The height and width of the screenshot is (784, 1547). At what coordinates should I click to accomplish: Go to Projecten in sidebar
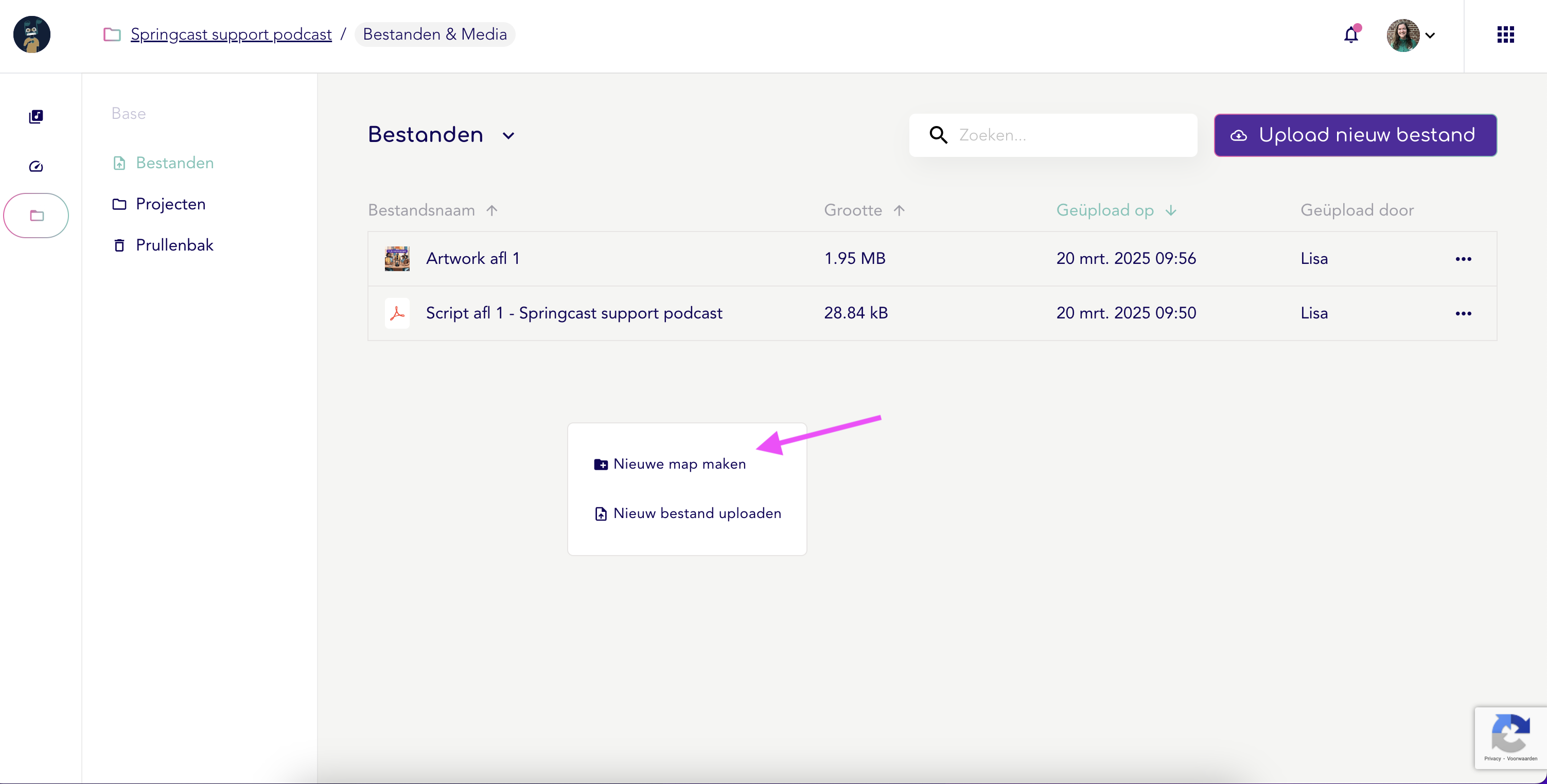tap(159, 204)
